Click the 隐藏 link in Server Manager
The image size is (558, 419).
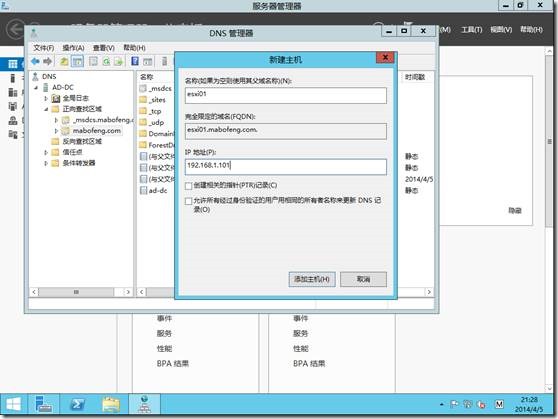click(515, 211)
